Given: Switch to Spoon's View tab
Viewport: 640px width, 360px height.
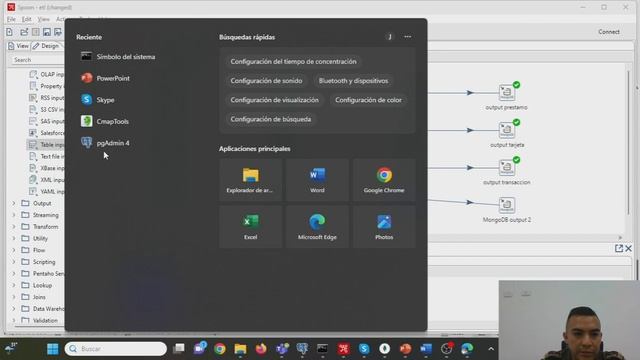Looking at the screenshot, I should pos(18,46).
